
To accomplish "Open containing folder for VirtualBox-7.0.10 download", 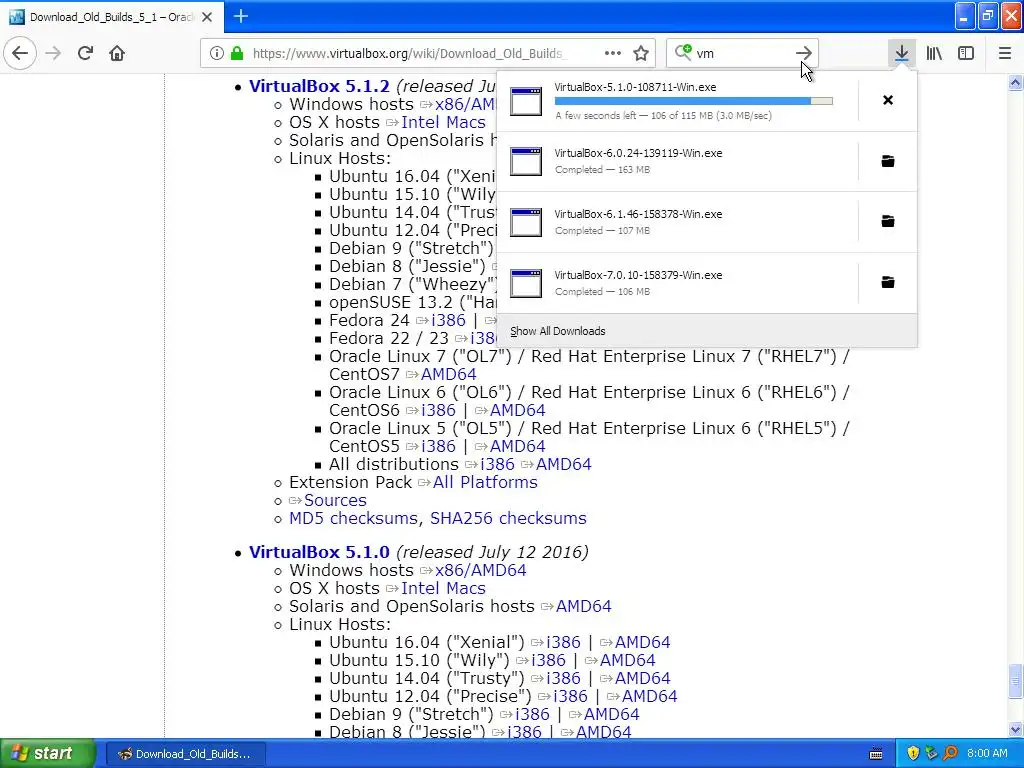I will [x=888, y=282].
